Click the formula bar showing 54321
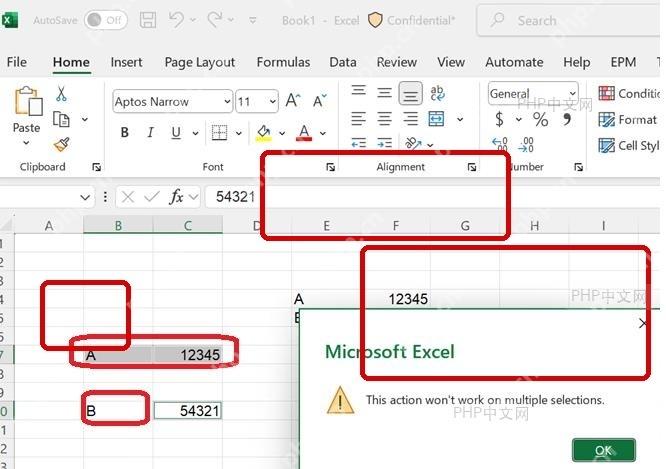Viewport: 666px width, 469px height. [x=432, y=197]
